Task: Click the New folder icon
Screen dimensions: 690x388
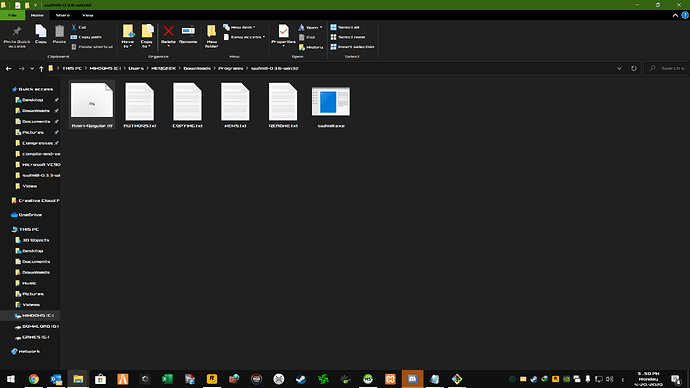Action: point(211,31)
